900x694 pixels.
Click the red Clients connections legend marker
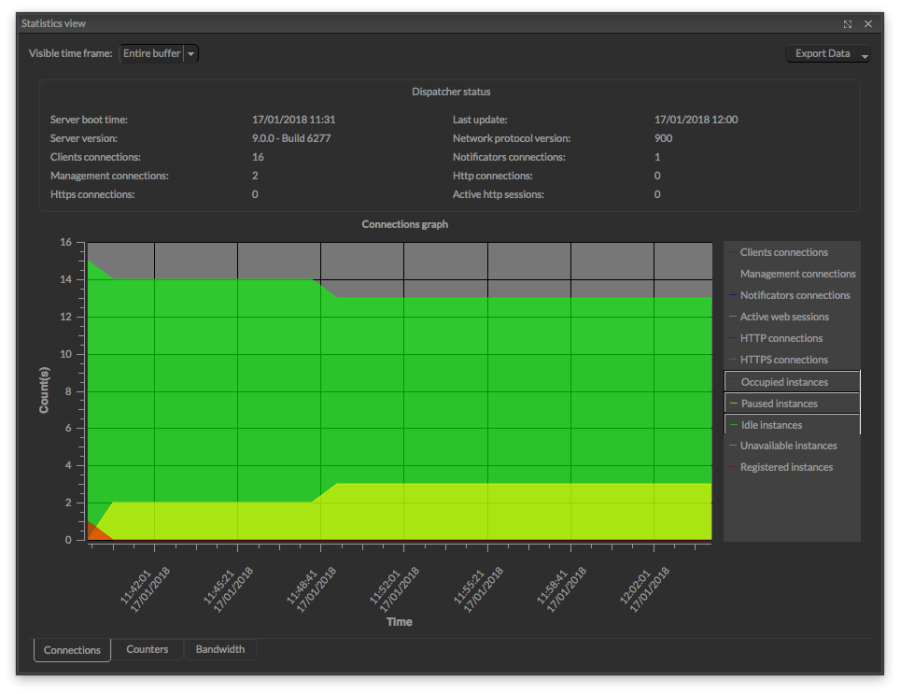732,252
